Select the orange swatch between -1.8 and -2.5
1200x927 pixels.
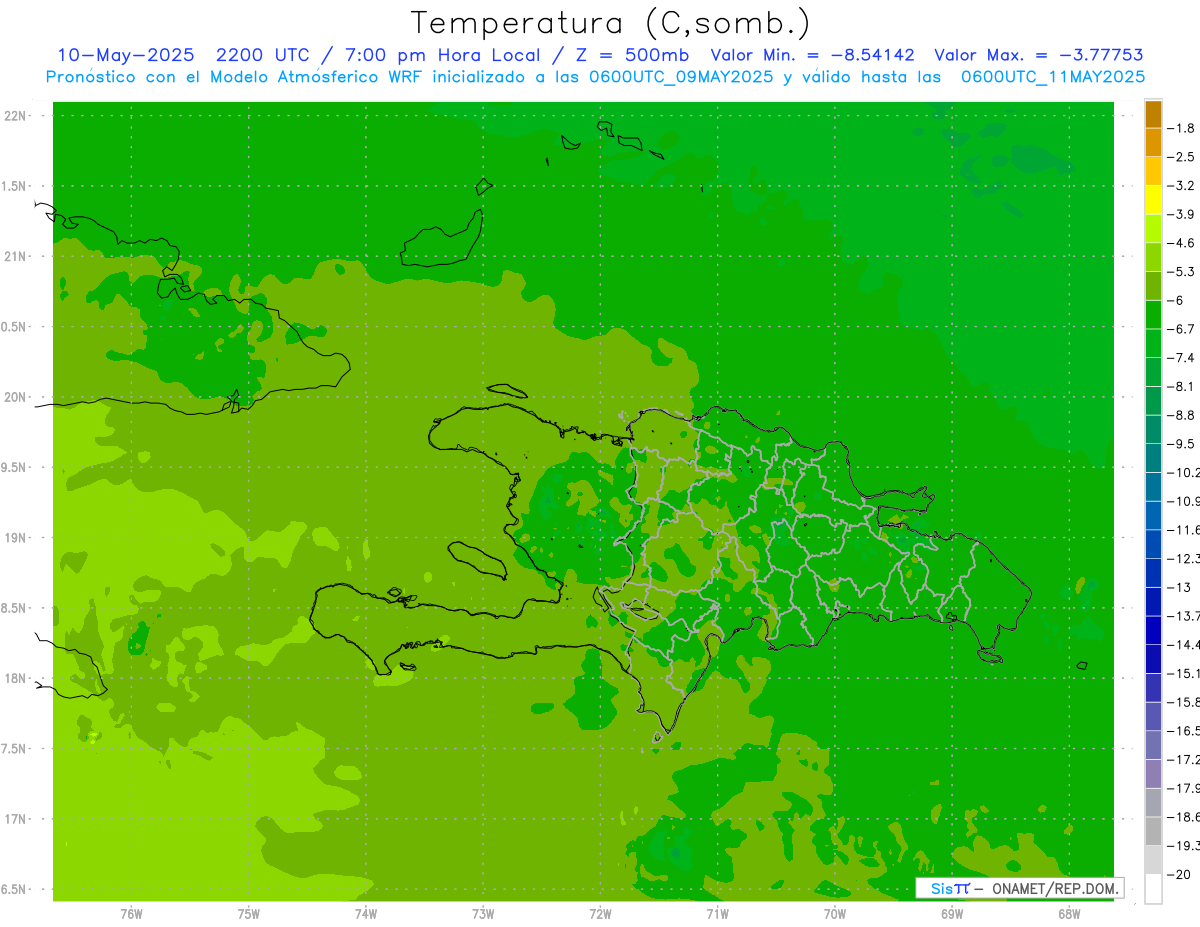click(1153, 142)
